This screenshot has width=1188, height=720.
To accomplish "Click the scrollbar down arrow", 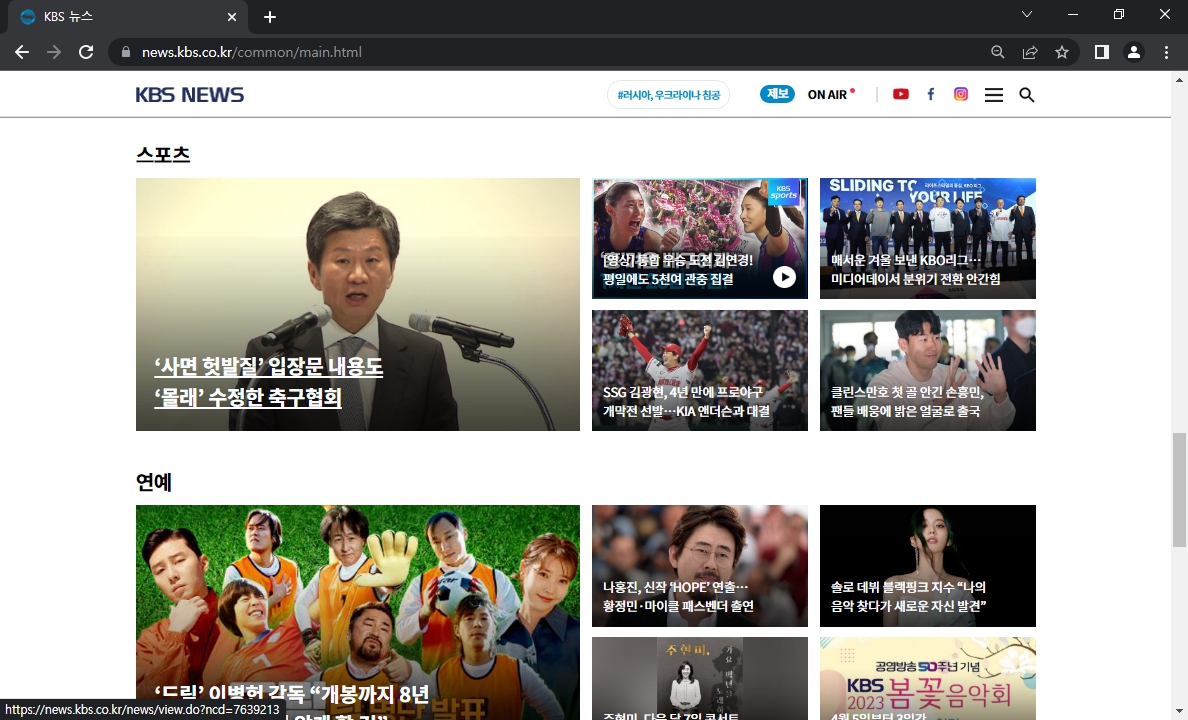I will pyautogui.click(x=1179, y=712).
